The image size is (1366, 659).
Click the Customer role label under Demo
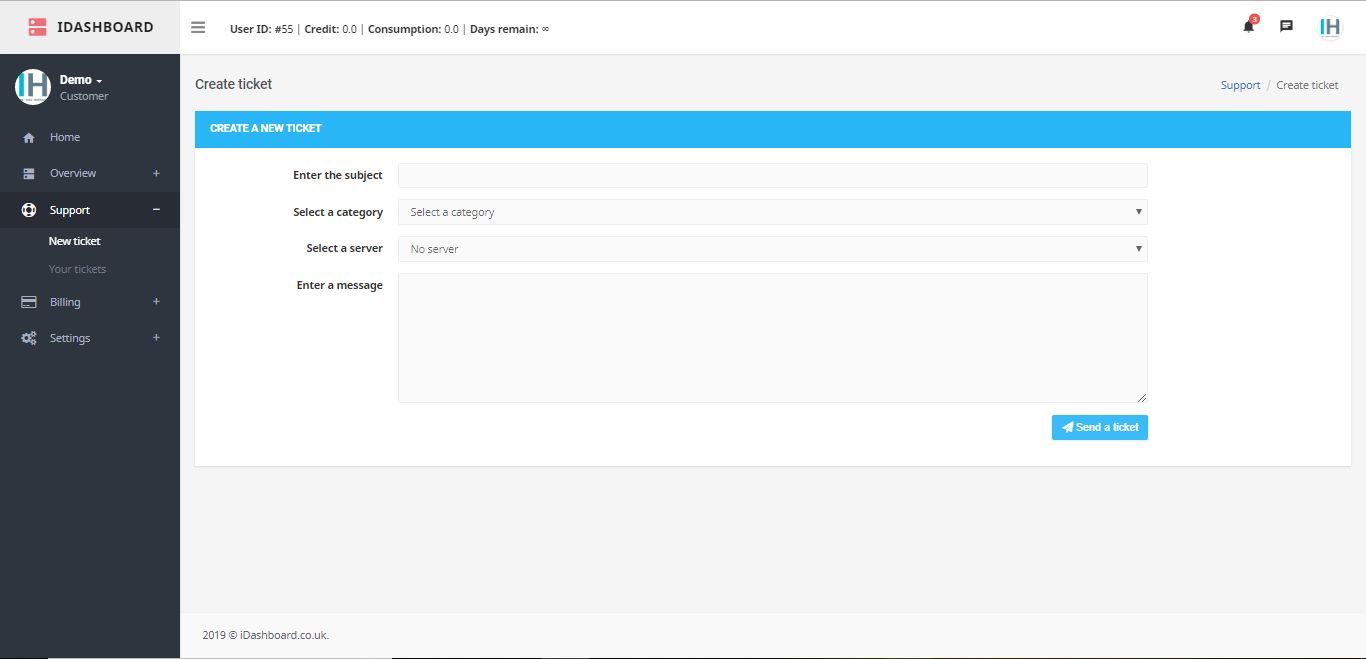point(84,96)
